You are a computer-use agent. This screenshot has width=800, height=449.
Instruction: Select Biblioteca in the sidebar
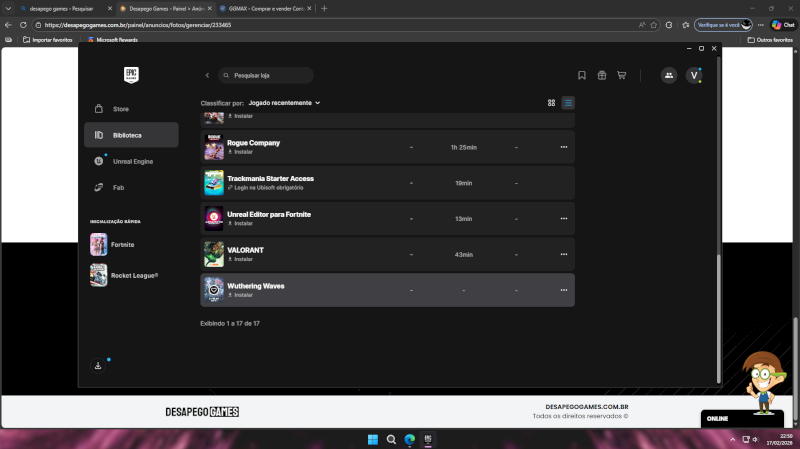tap(131, 135)
